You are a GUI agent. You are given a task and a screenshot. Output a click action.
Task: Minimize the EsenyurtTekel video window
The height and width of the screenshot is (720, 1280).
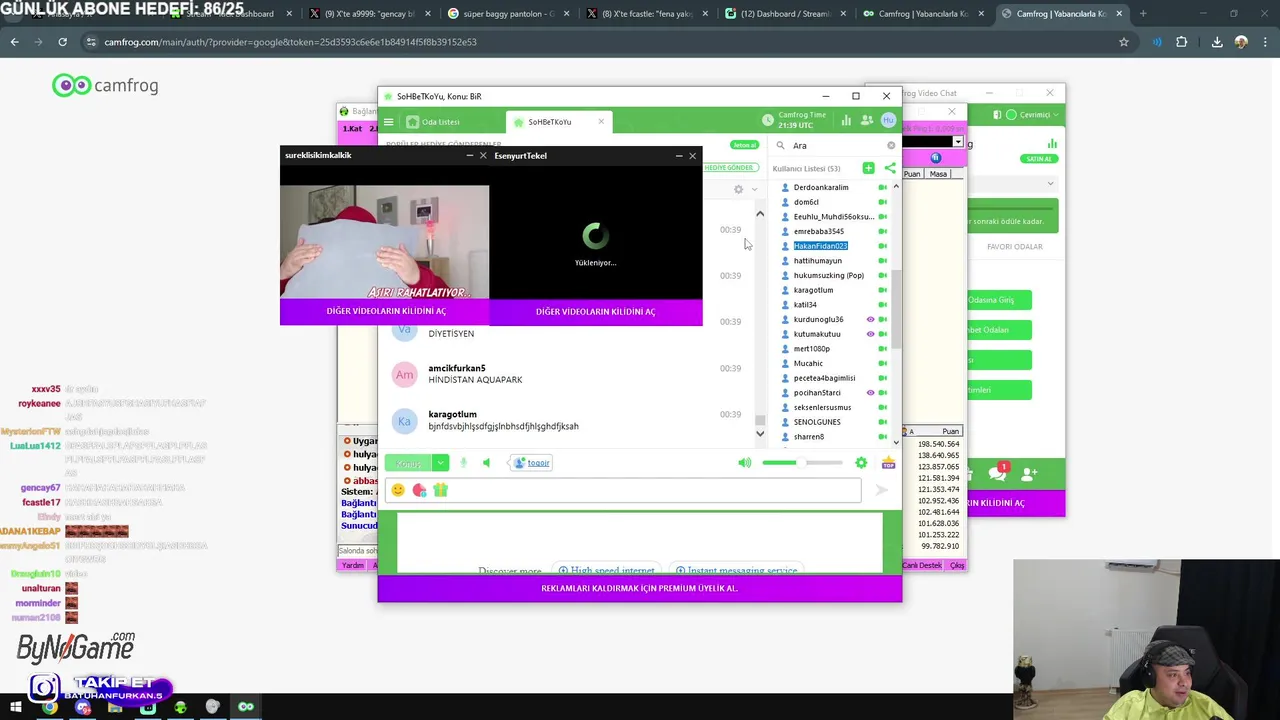pyautogui.click(x=679, y=156)
